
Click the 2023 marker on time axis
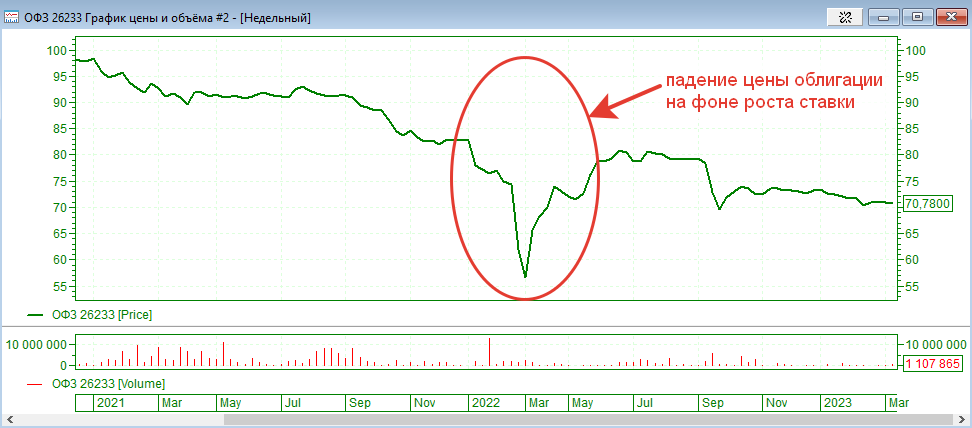(x=837, y=402)
